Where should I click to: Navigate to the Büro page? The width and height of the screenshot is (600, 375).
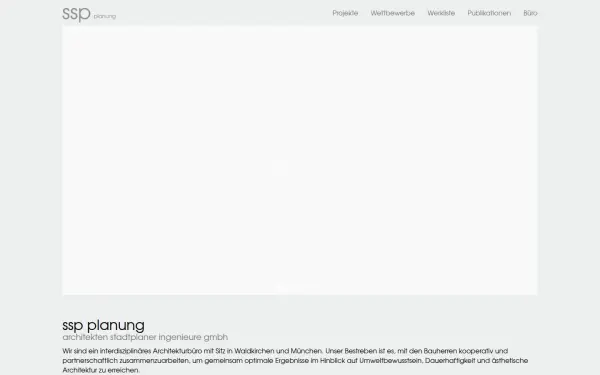[530, 13]
